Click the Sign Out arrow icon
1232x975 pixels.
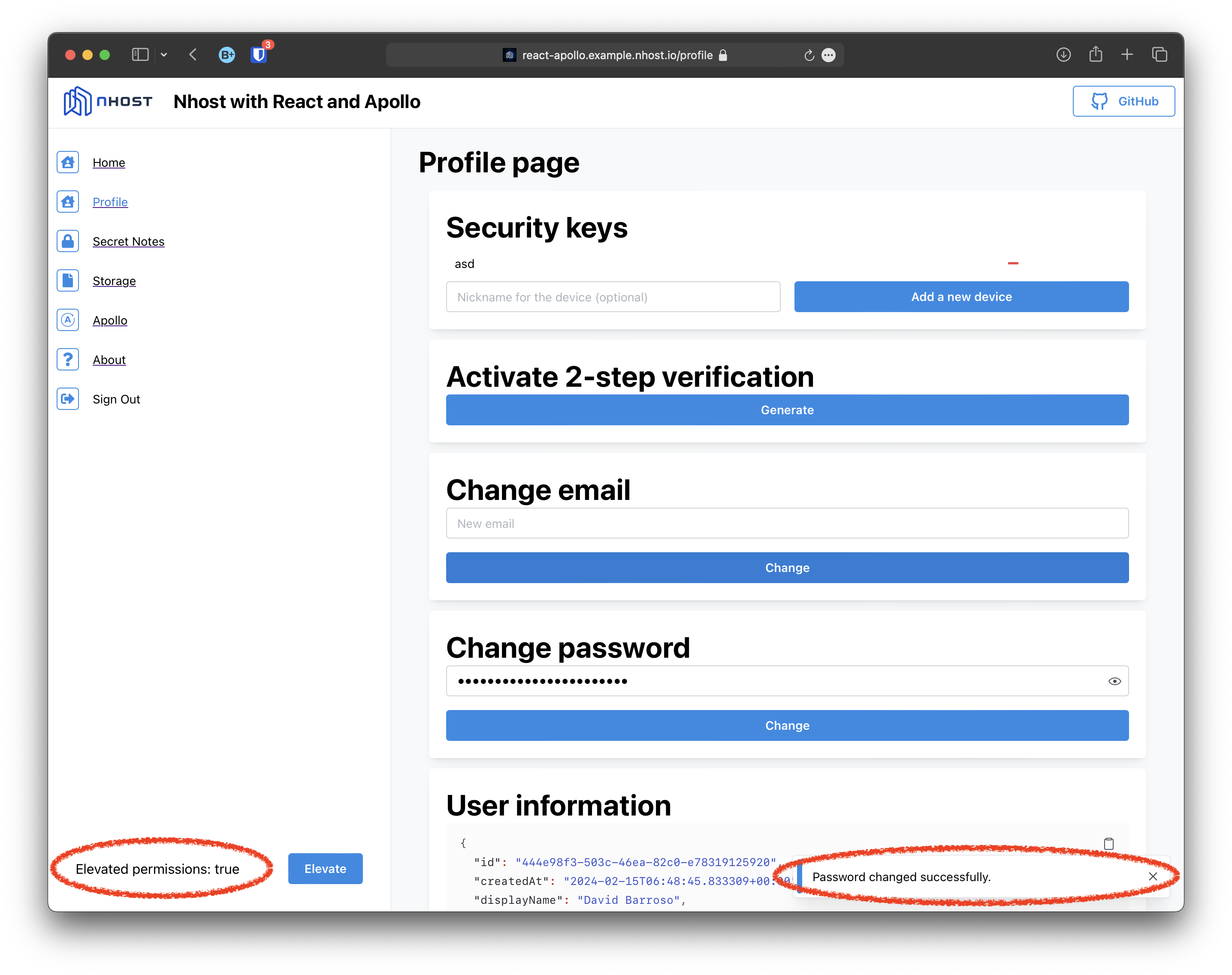pyautogui.click(x=67, y=398)
